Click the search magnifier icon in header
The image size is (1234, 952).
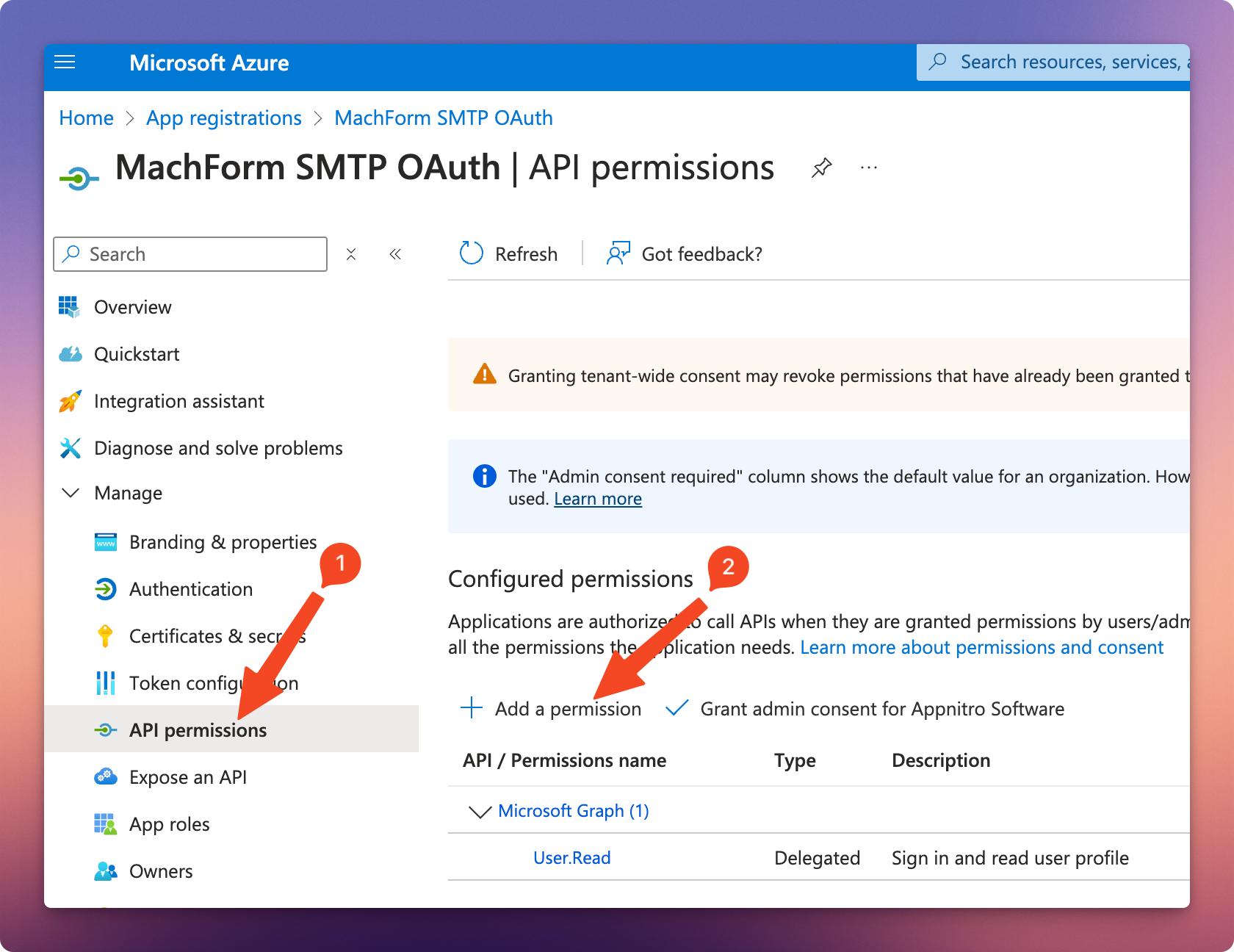tap(938, 62)
